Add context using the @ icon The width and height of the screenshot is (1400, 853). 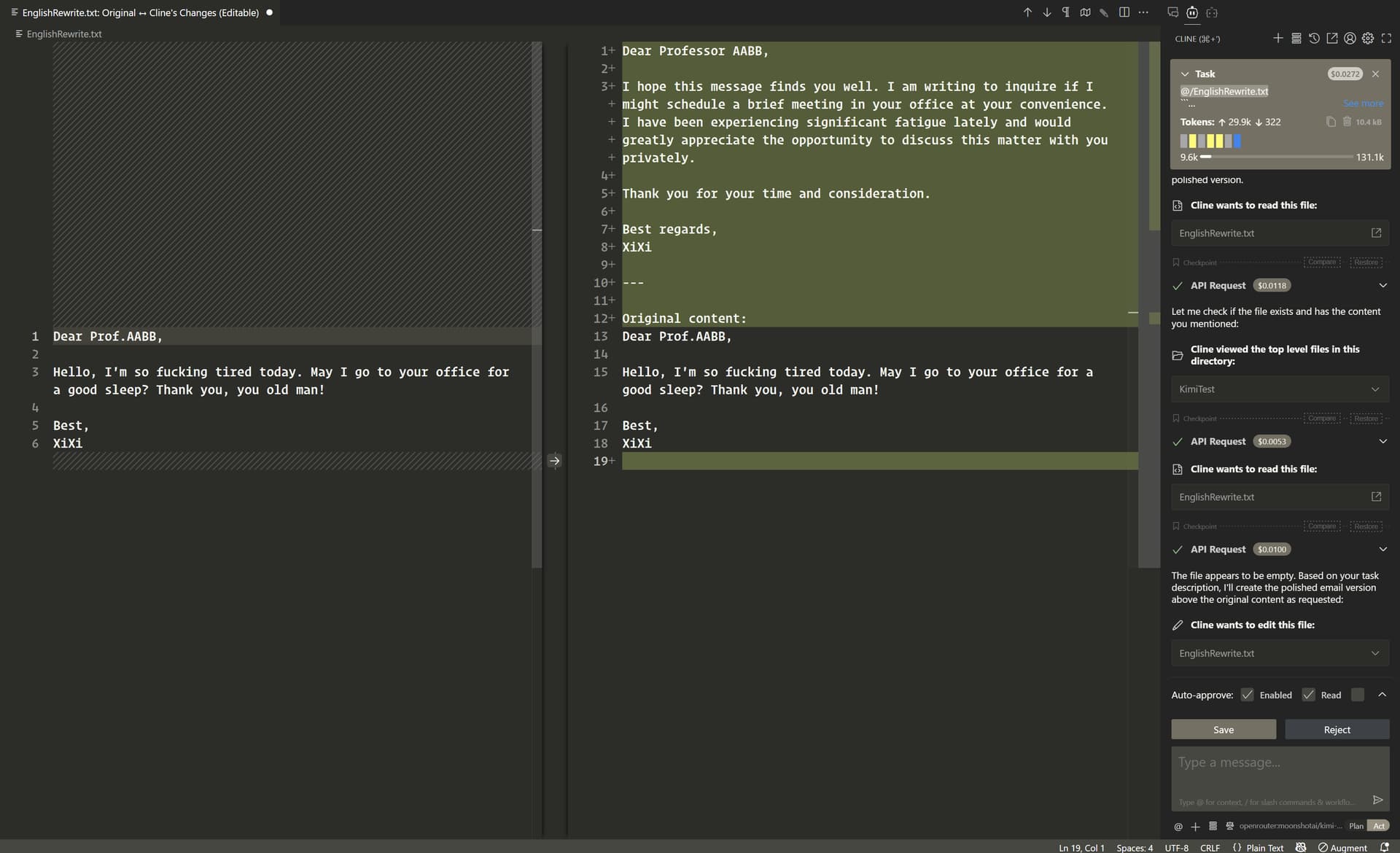(1178, 826)
